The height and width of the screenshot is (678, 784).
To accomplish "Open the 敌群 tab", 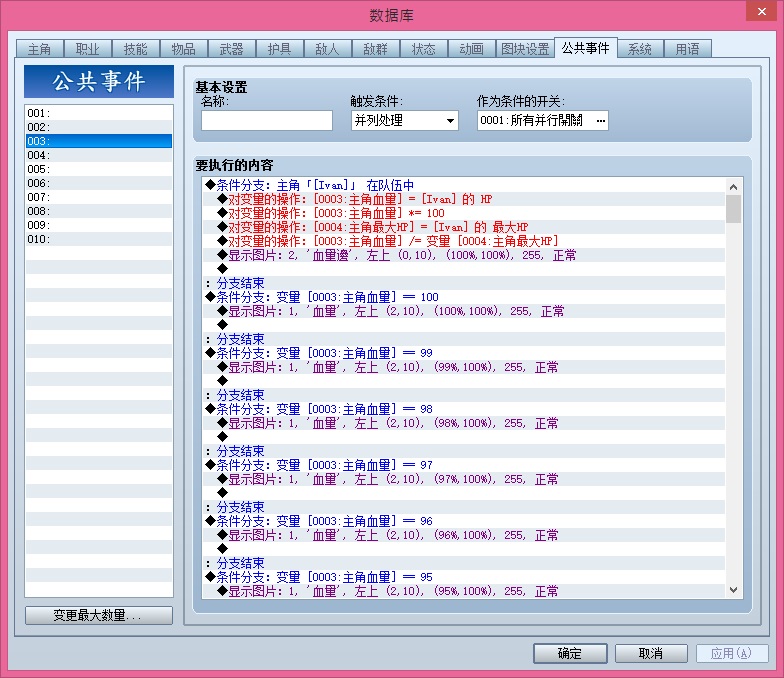I will click(376, 49).
